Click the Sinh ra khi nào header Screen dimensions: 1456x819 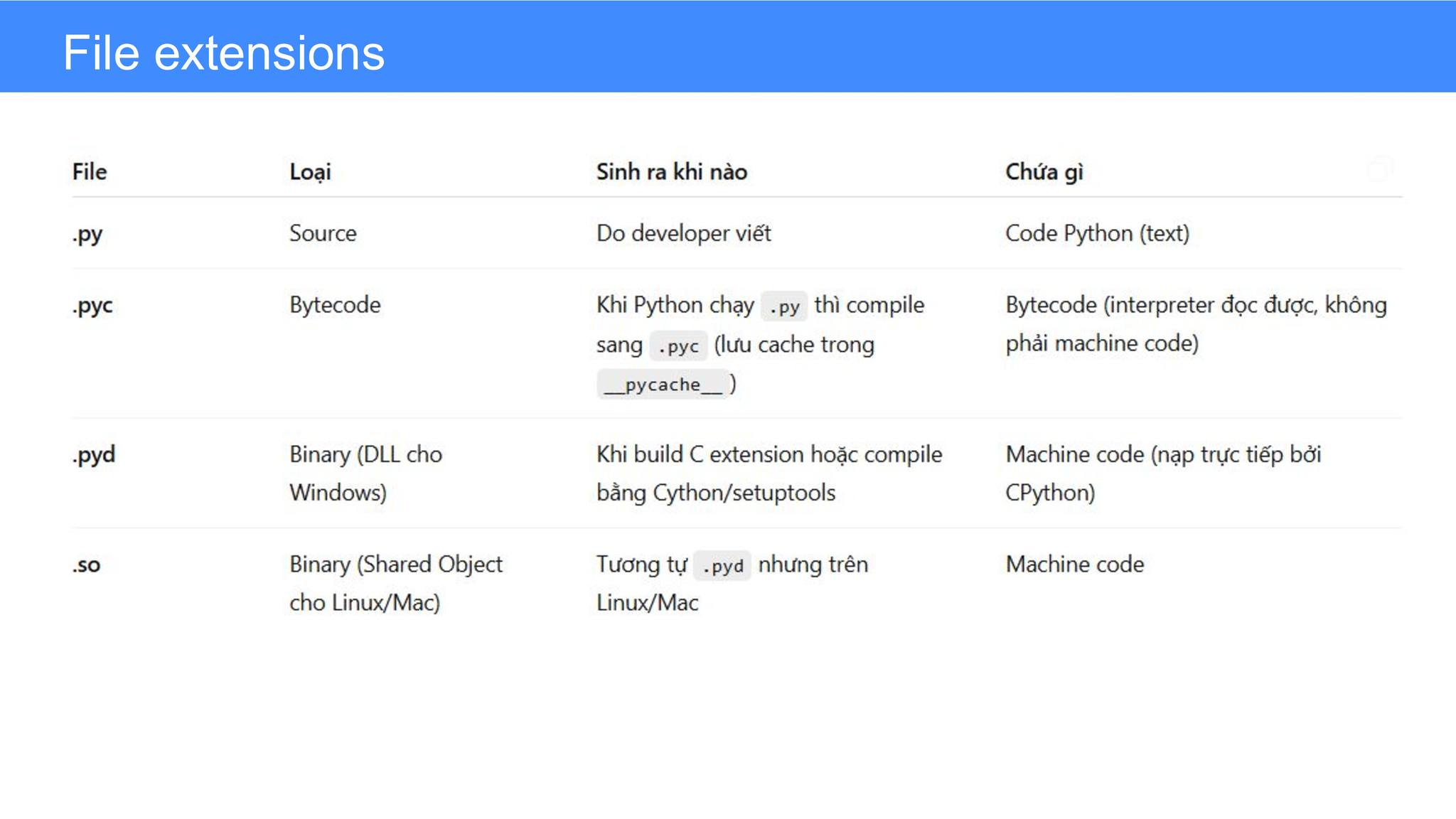[x=672, y=171]
